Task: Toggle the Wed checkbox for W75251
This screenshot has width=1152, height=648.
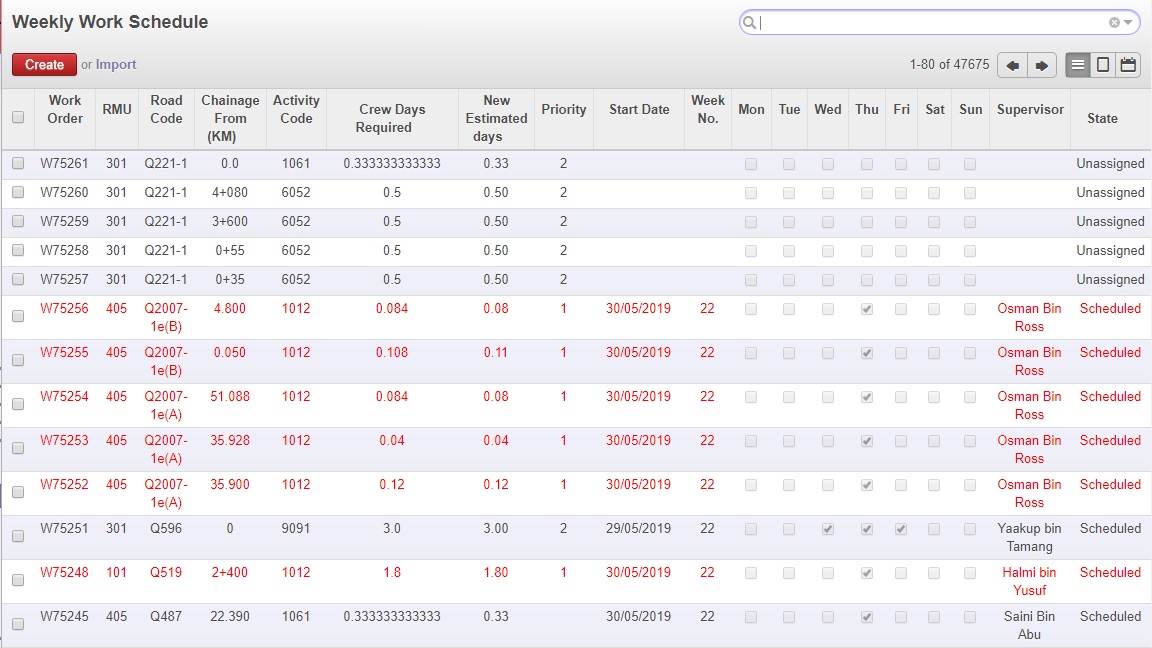Action: click(827, 529)
